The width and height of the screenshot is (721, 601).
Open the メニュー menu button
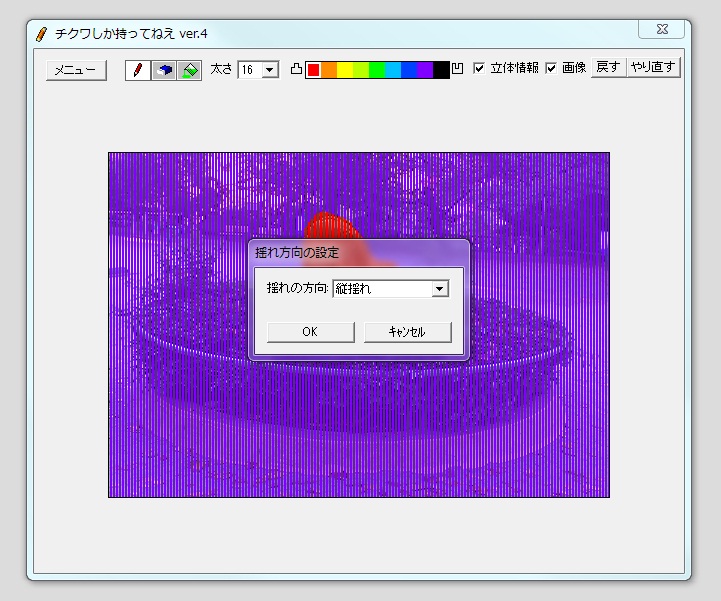[76, 70]
